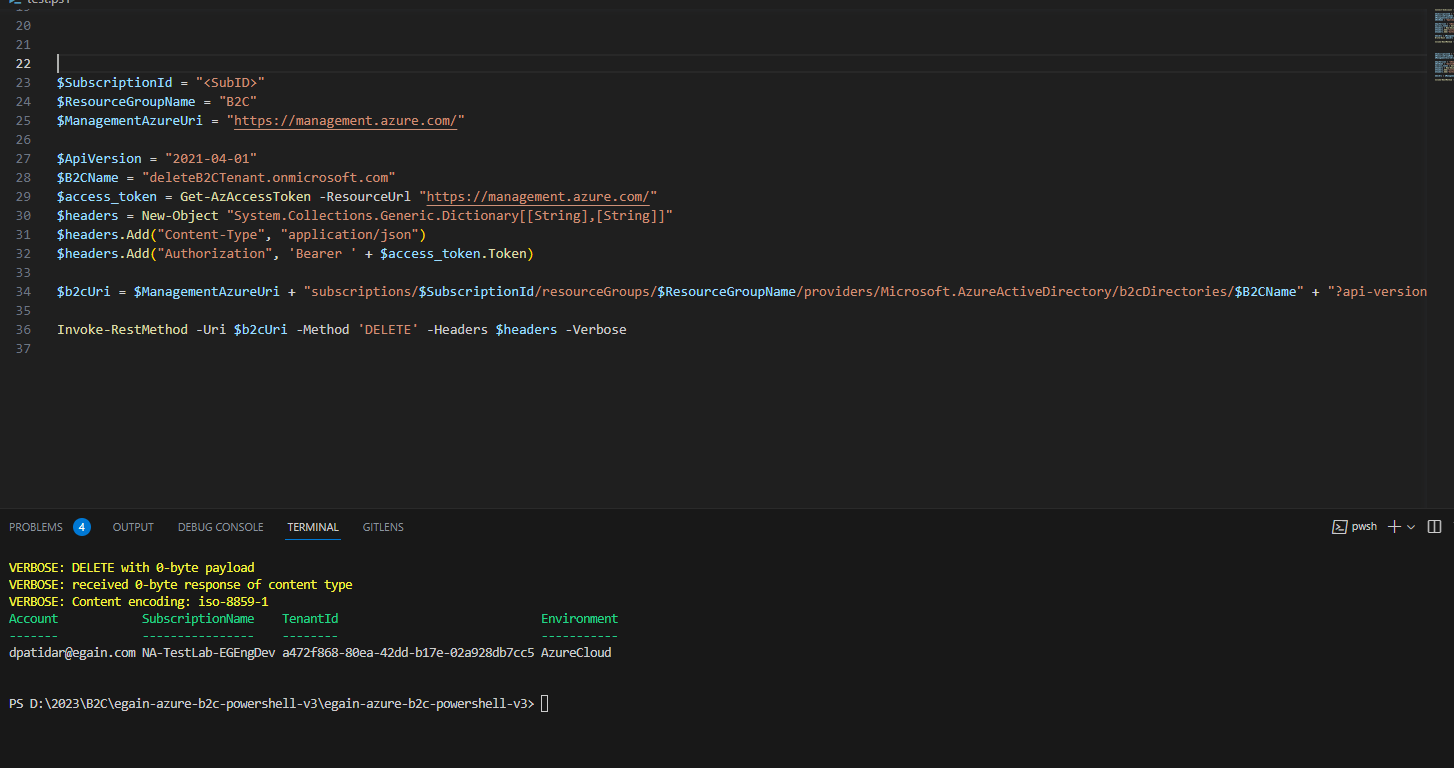Click Get-AzAccessToken command on line 29
Screen dimensions: 1454x768
pos(245,196)
